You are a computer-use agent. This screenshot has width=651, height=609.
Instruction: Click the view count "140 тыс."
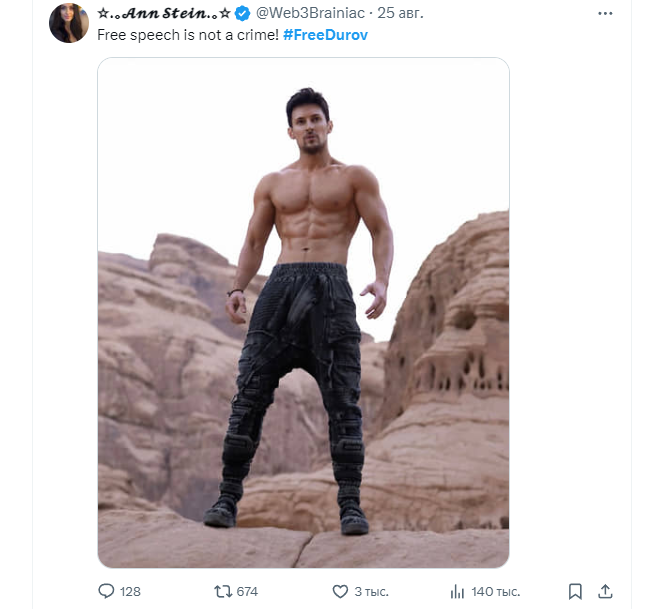click(497, 591)
